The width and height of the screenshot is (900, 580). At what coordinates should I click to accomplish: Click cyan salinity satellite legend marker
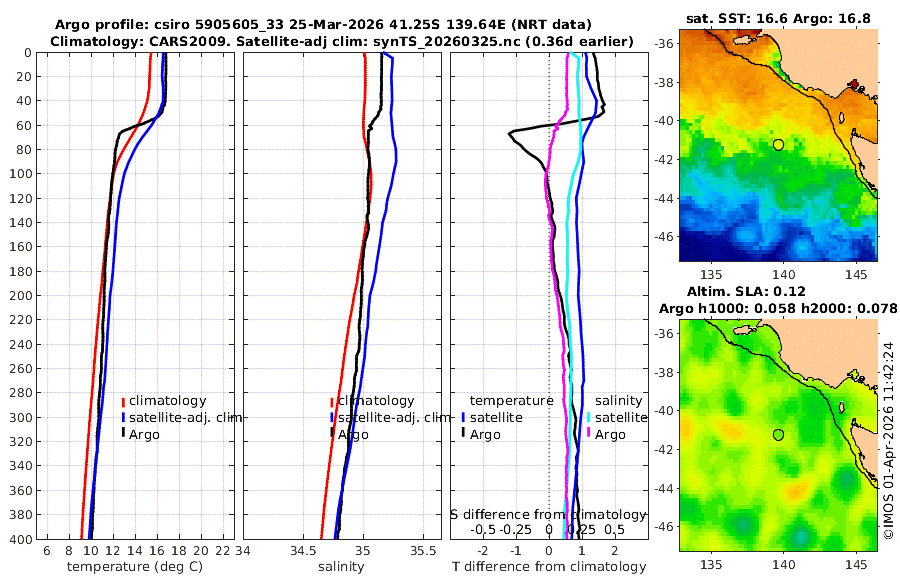589,417
